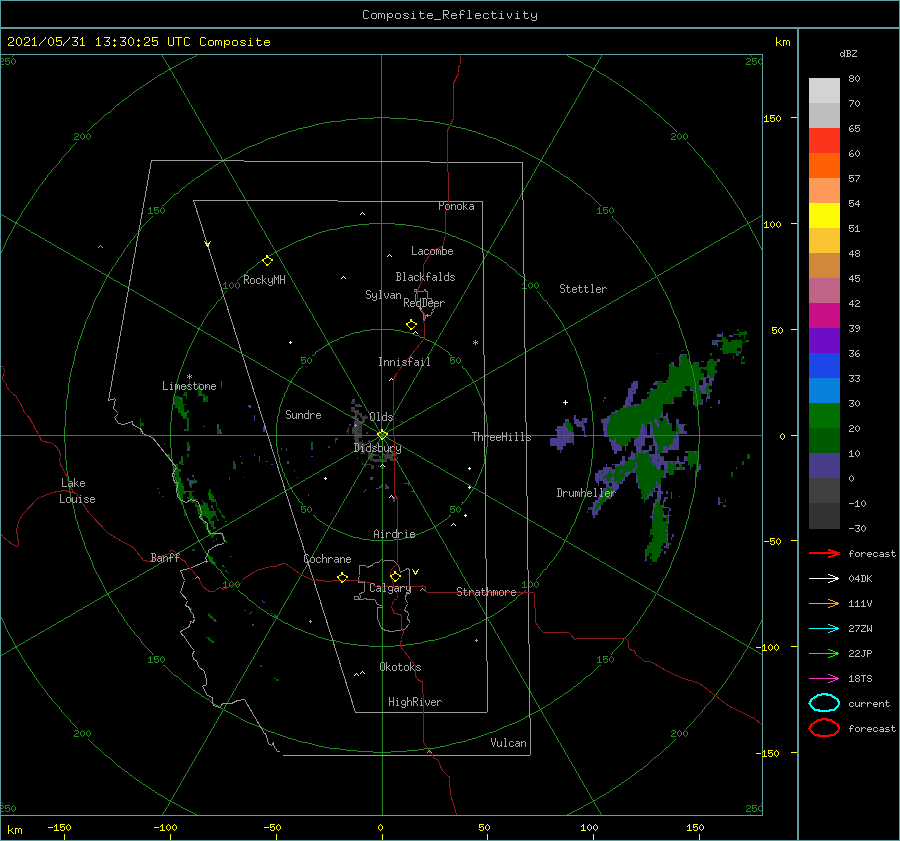Select the Drumheller label
This screenshot has height=841, width=900.
[585, 493]
